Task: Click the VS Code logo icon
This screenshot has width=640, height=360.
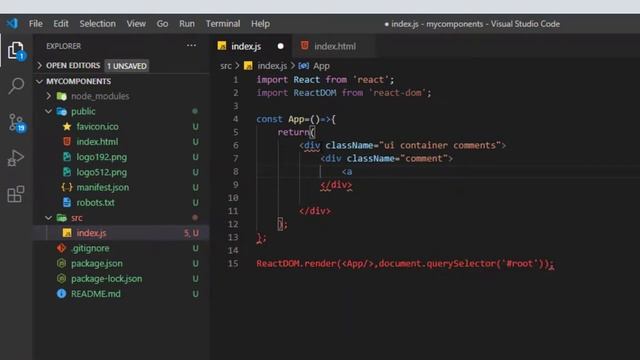Action: 12,24
